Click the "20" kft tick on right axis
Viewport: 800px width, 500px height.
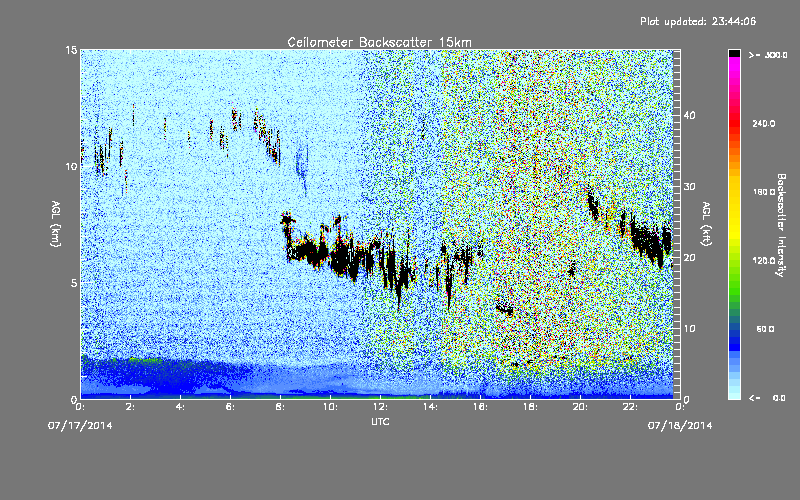click(x=689, y=258)
